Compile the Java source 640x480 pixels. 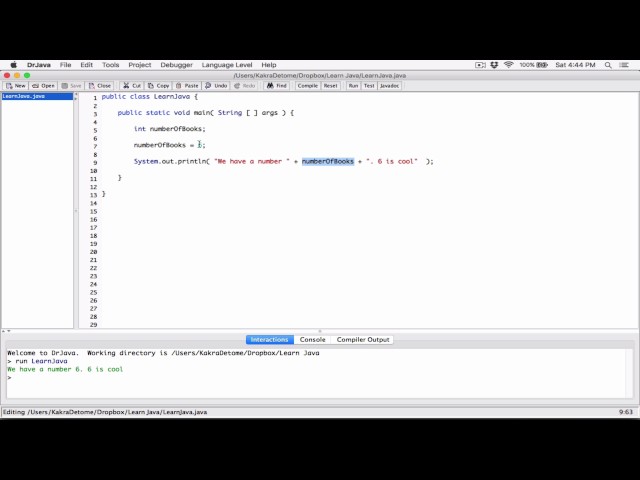click(307, 86)
